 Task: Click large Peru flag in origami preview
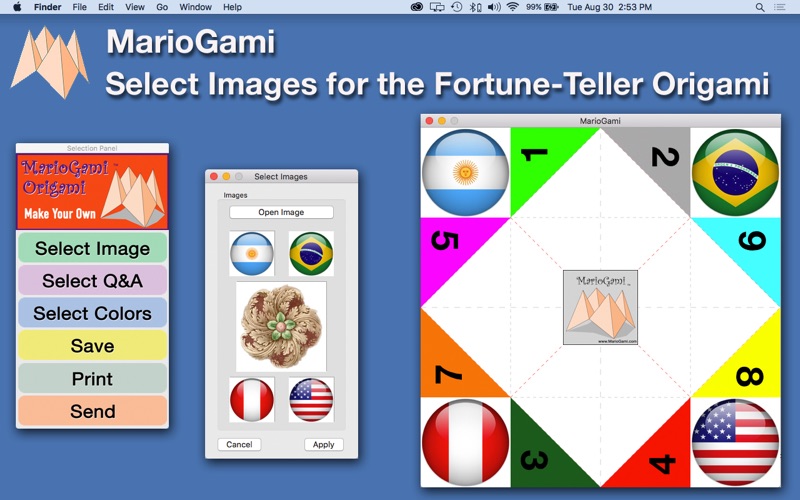tap(465, 442)
